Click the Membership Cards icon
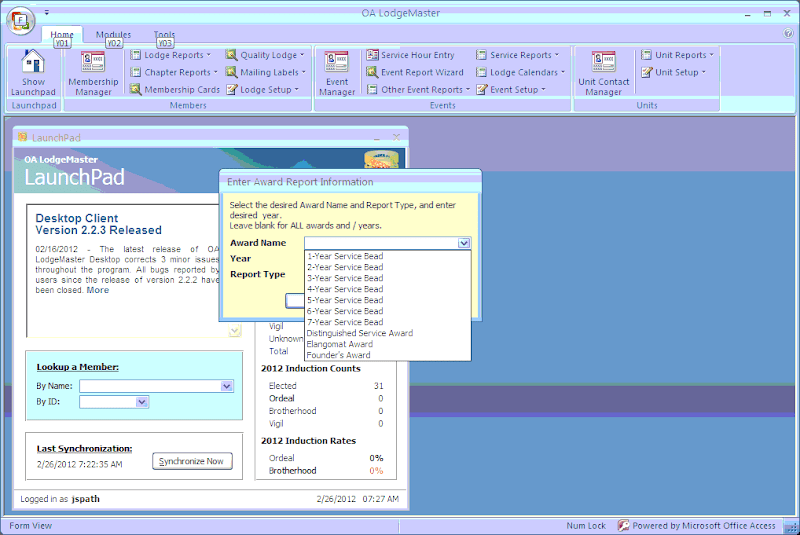The width and height of the screenshot is (800, 535). [x=135, y=89]
